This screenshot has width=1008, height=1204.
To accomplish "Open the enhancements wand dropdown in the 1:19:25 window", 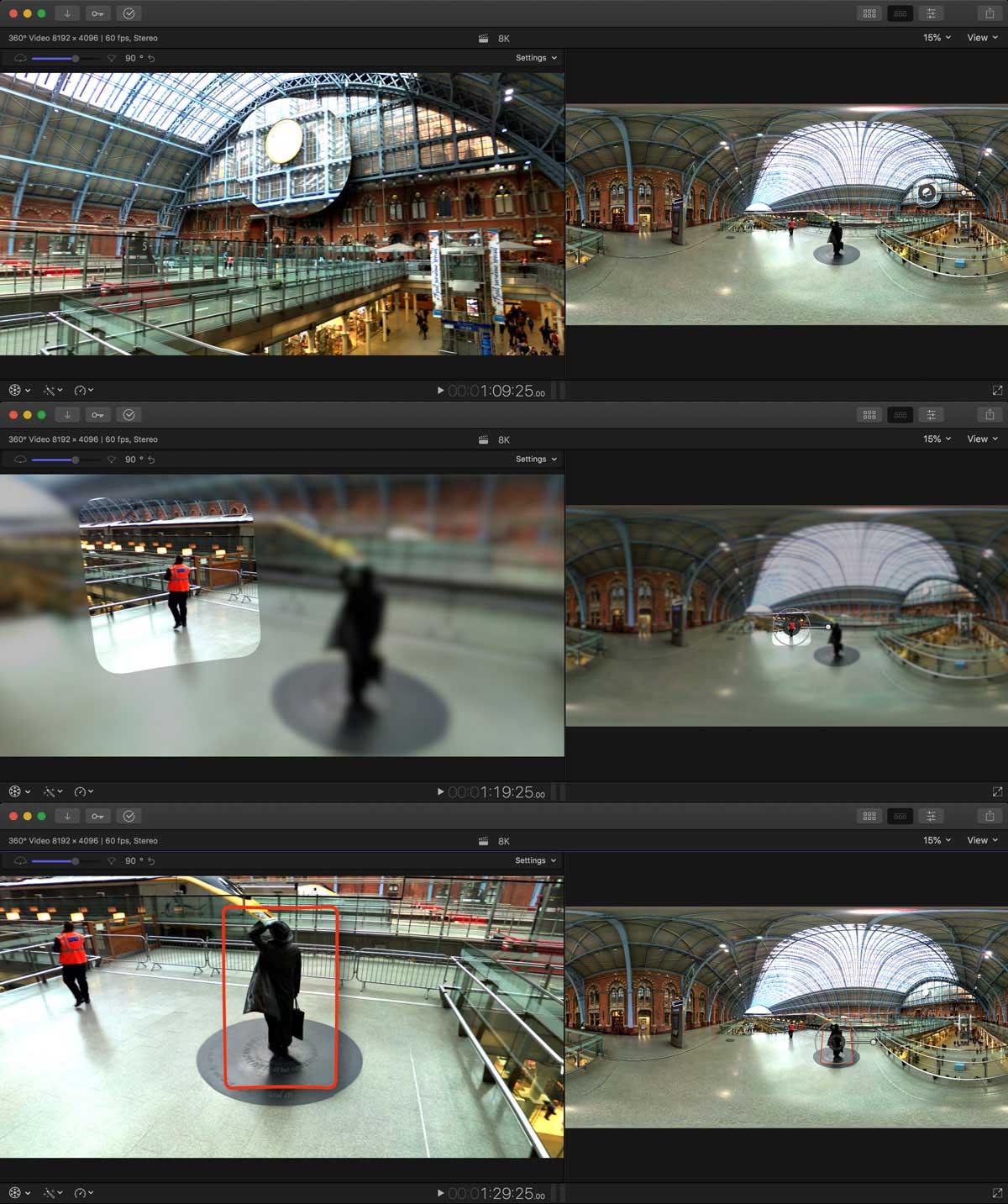I will [53, 792].
